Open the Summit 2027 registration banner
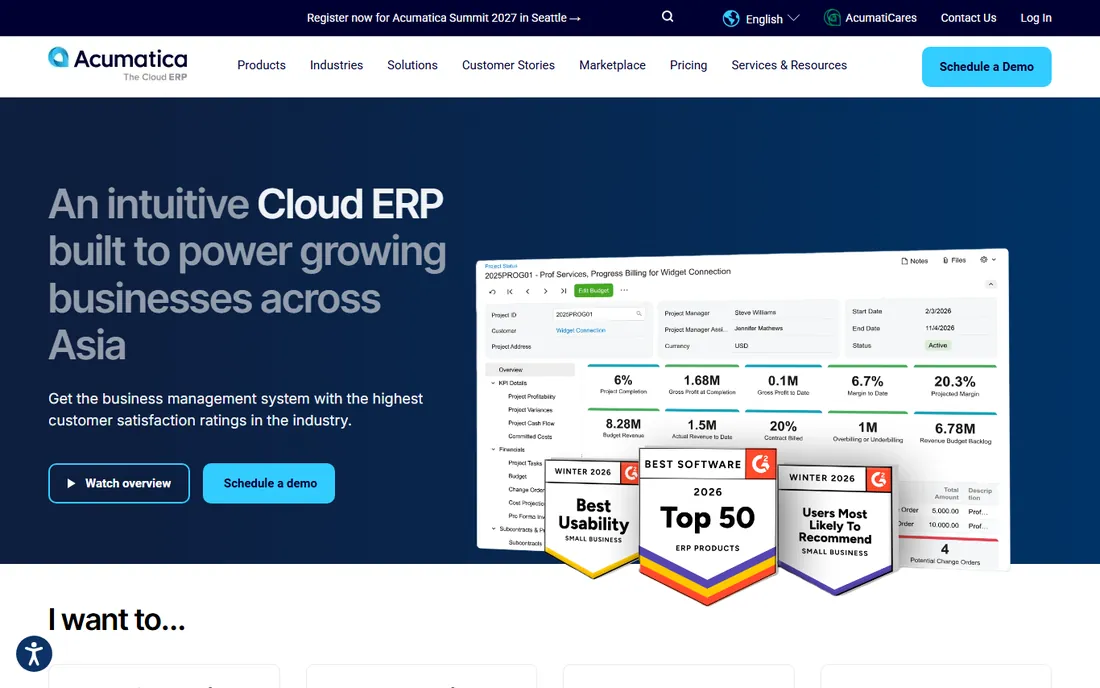Viewport: 1100px width, 688px height. 443,18
